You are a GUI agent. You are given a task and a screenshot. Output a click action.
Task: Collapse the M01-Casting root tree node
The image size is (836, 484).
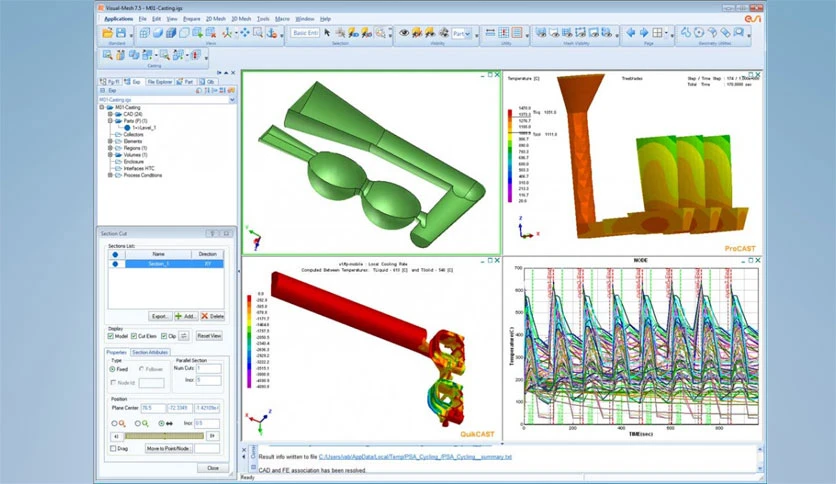click(x=102, y=107)
